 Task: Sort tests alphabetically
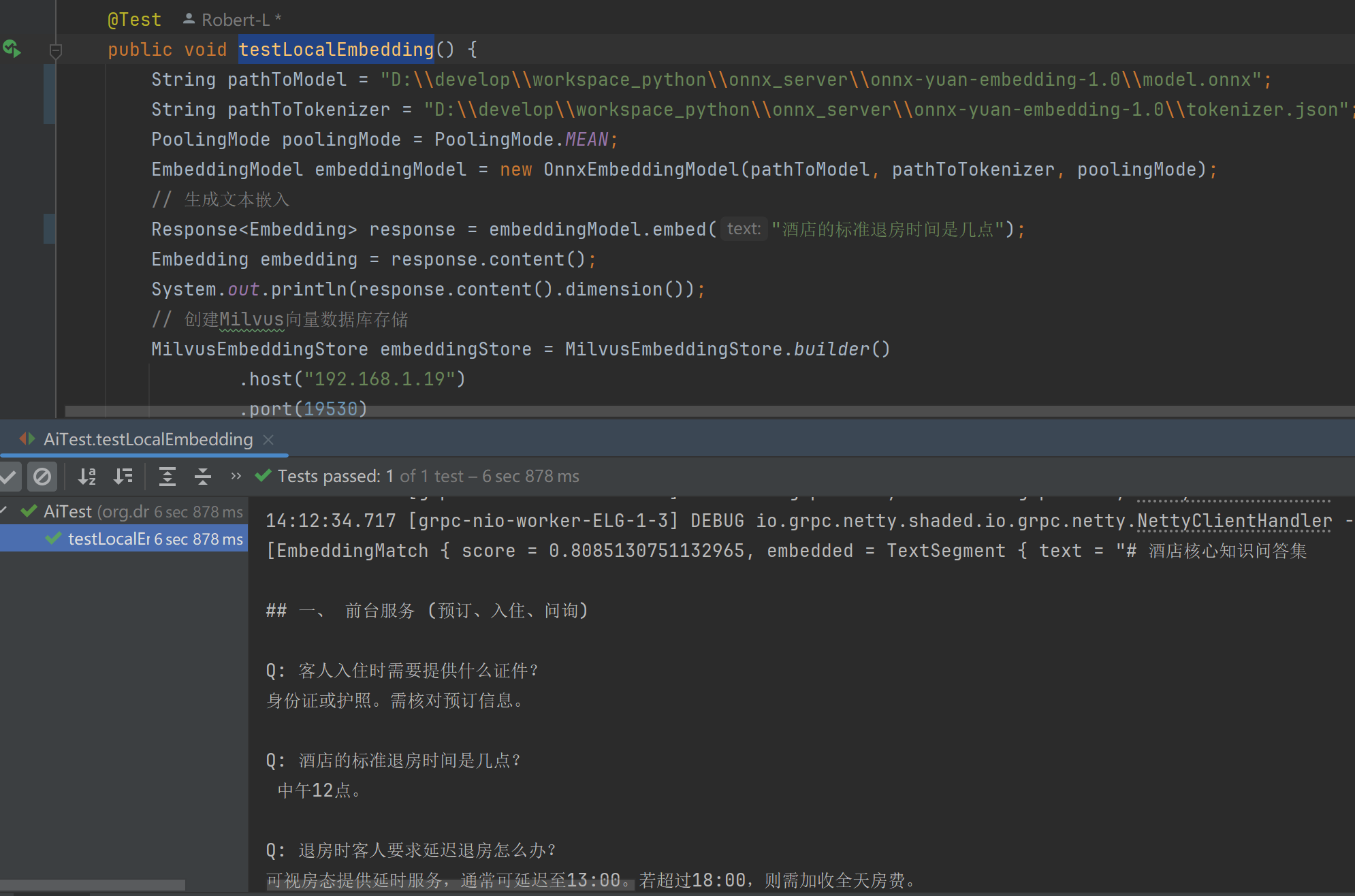pyautogui.click(x=86, y=477)
